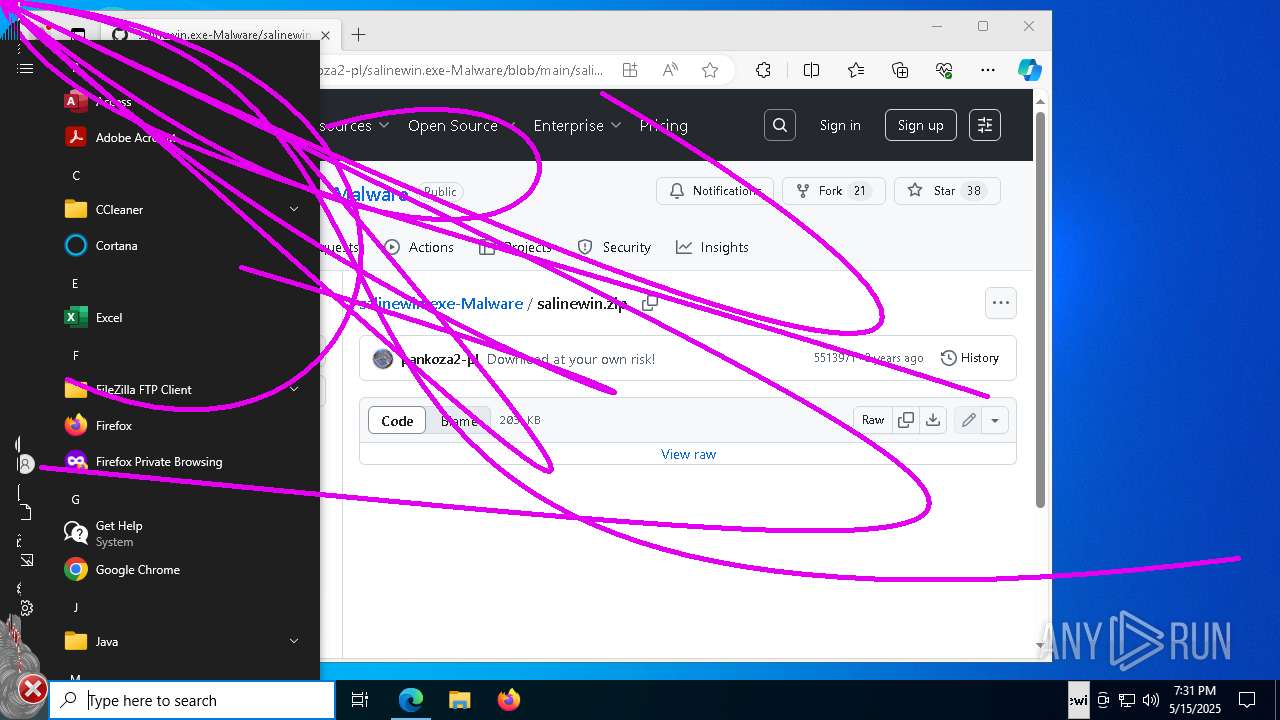Open Edge Browser essentials icon

click(944, 70)
